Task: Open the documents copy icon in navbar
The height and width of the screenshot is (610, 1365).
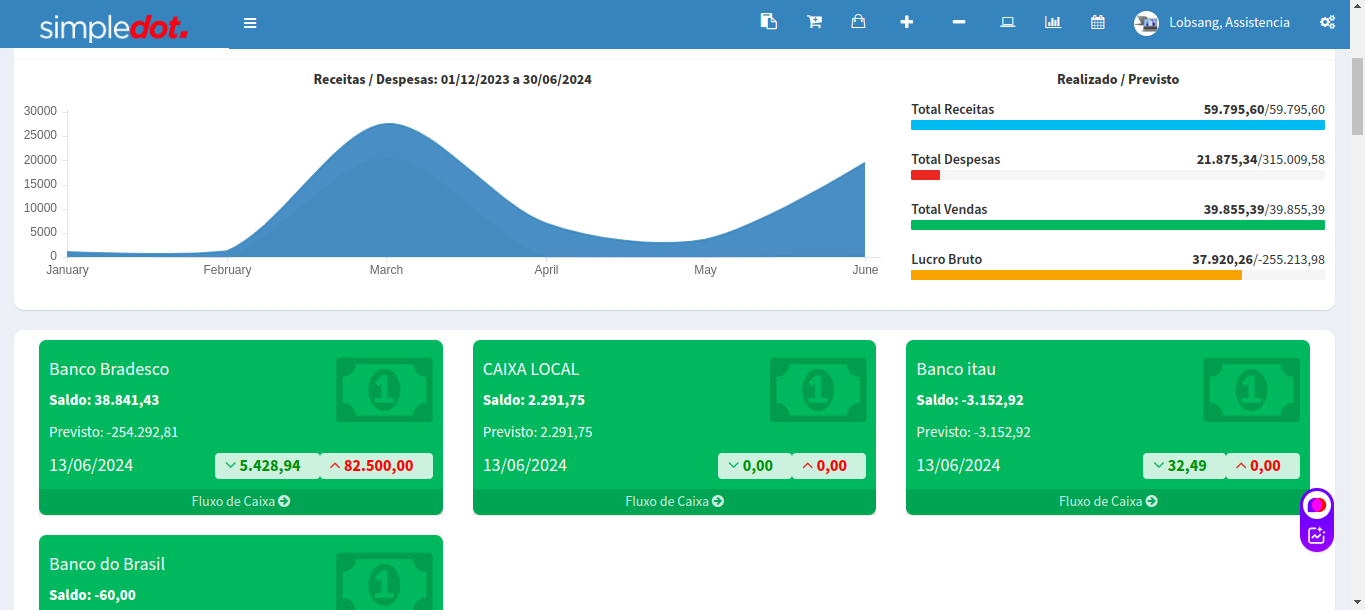Action: click(768, 22)
